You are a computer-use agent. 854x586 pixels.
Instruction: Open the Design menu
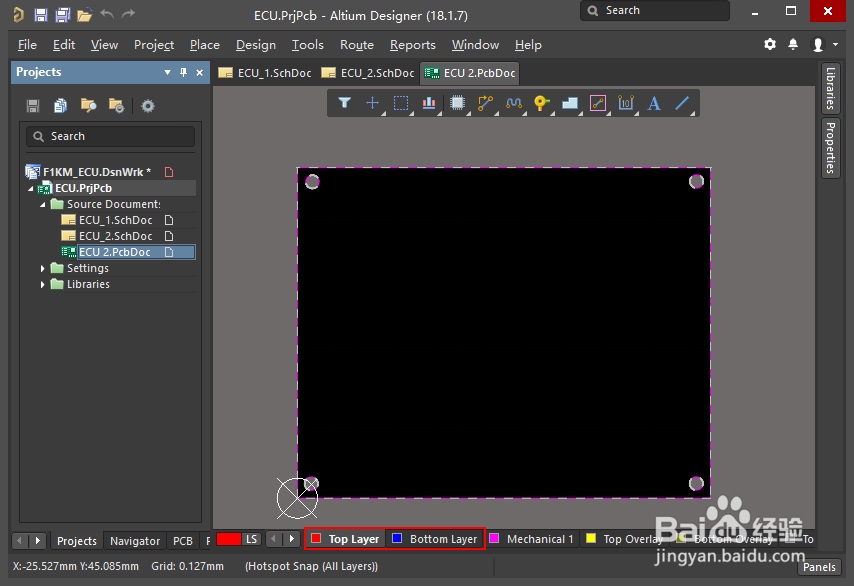point(255,45)
